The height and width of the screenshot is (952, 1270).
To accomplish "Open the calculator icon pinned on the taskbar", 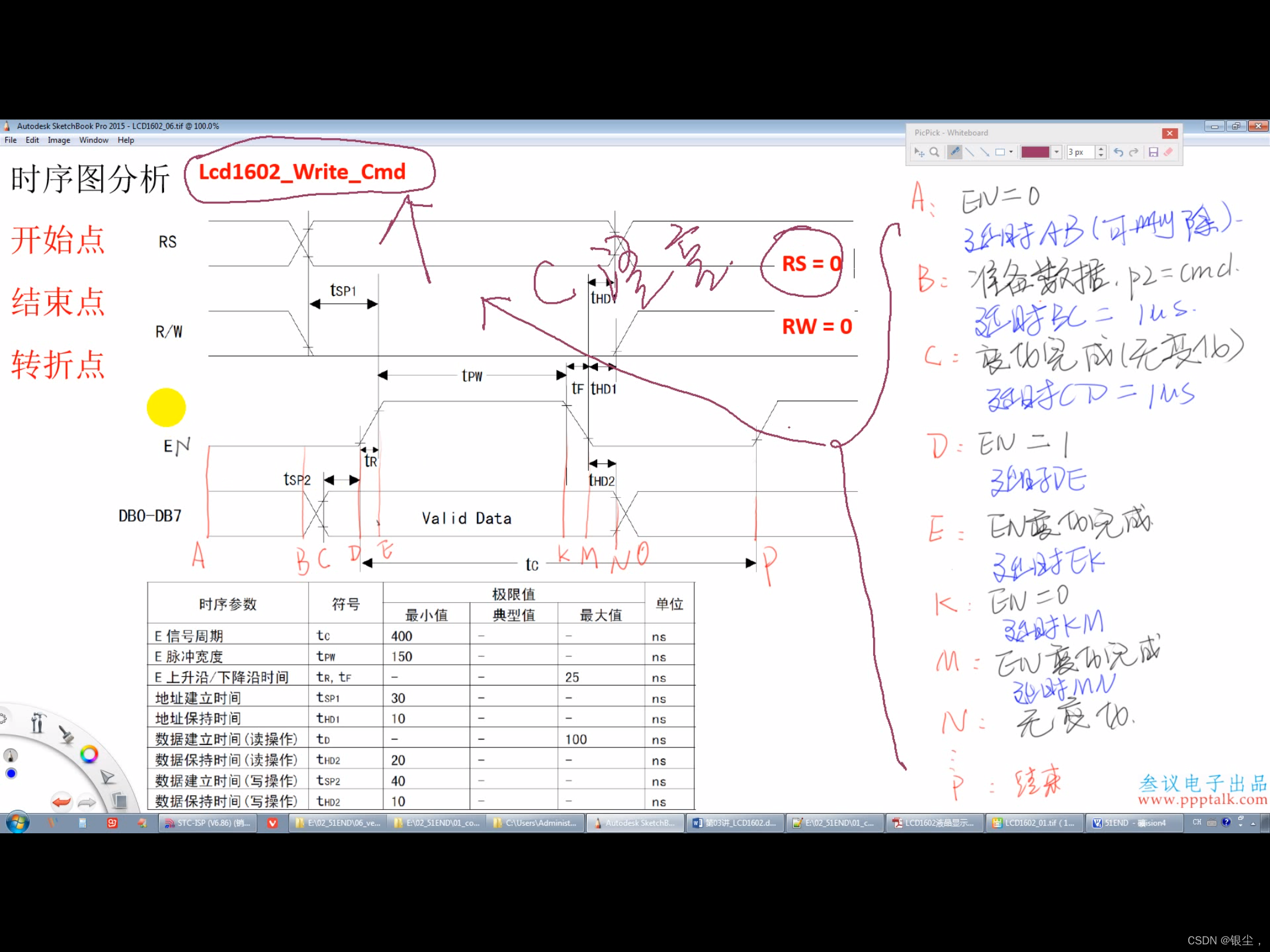I will tap(82, 823).
